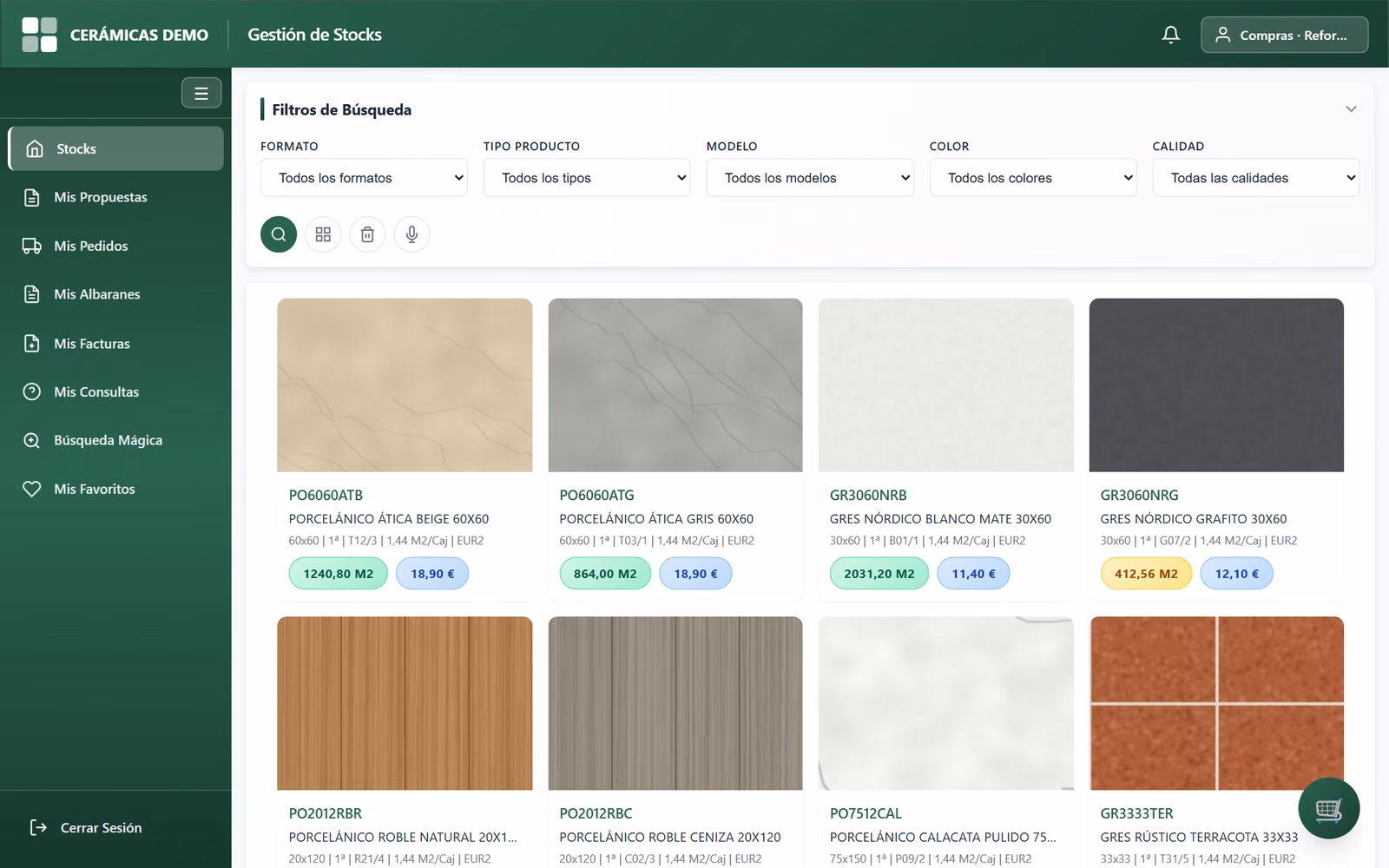Open the Calidad dropdown
The image size is (1389, 868).
(1256, 178)
